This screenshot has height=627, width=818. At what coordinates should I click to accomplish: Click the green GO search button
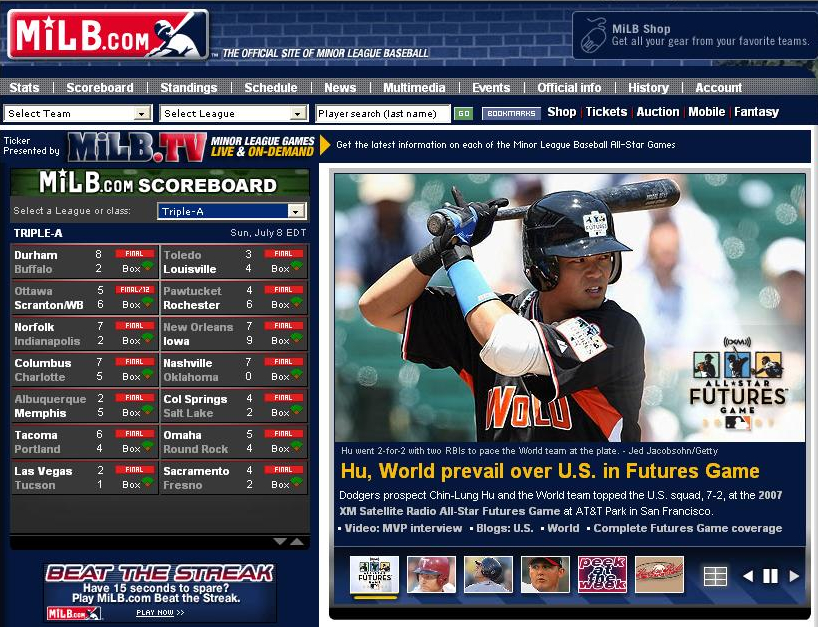point(463,113)
